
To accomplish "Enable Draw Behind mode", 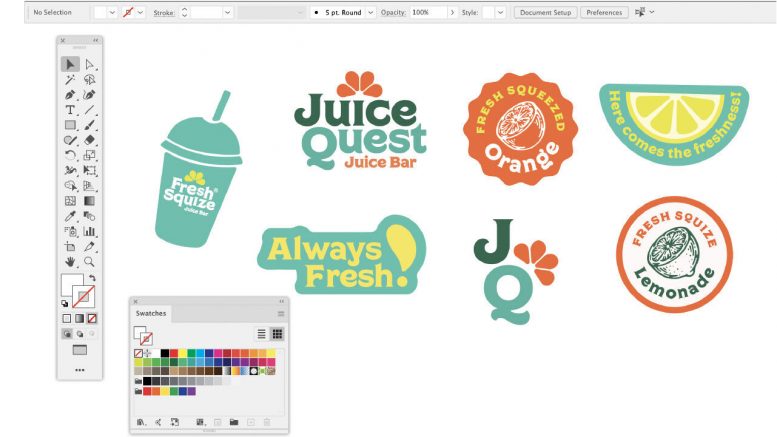I will point(79,334).
